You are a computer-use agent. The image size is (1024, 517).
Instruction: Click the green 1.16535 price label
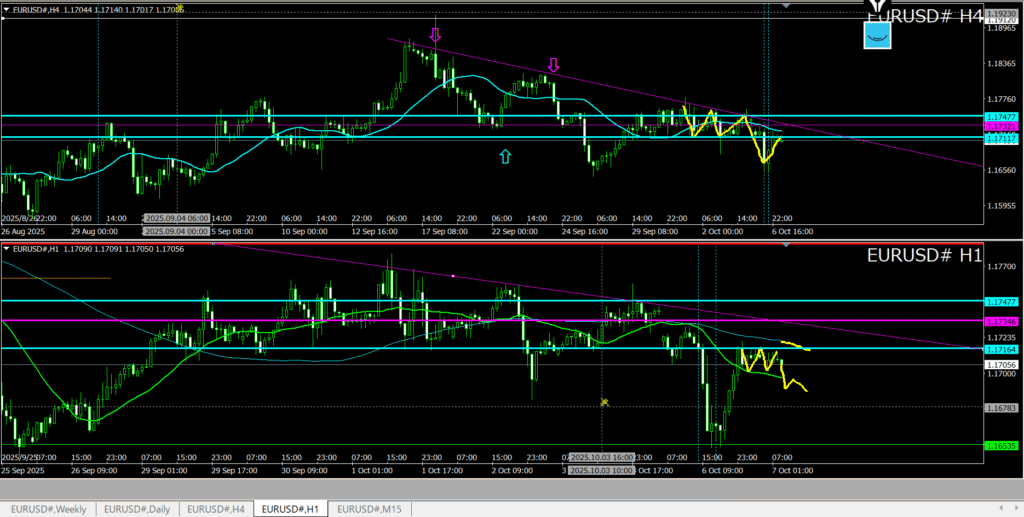click(x=1000, y=445)
